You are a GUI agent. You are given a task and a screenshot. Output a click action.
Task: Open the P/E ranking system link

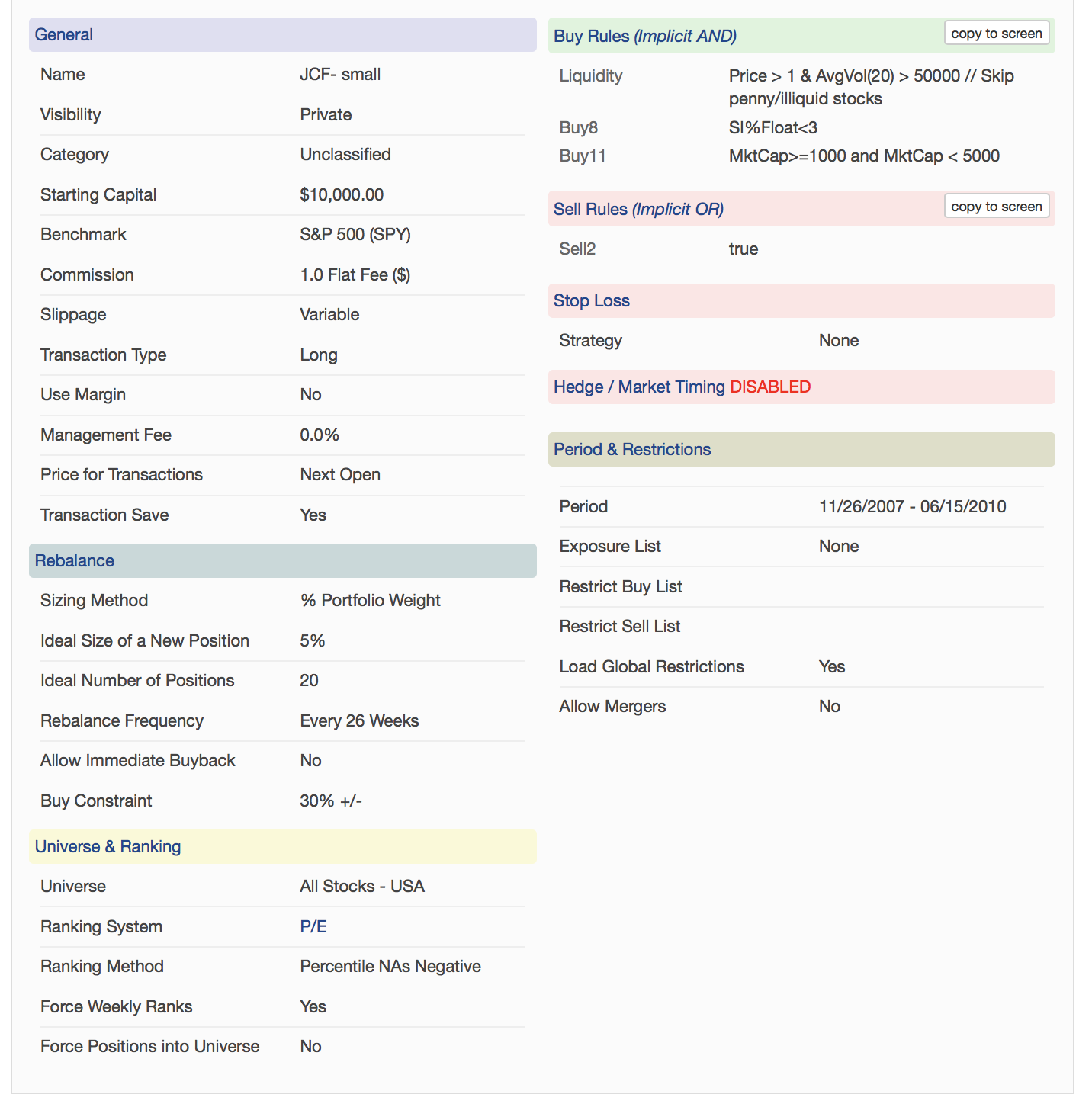313,926
